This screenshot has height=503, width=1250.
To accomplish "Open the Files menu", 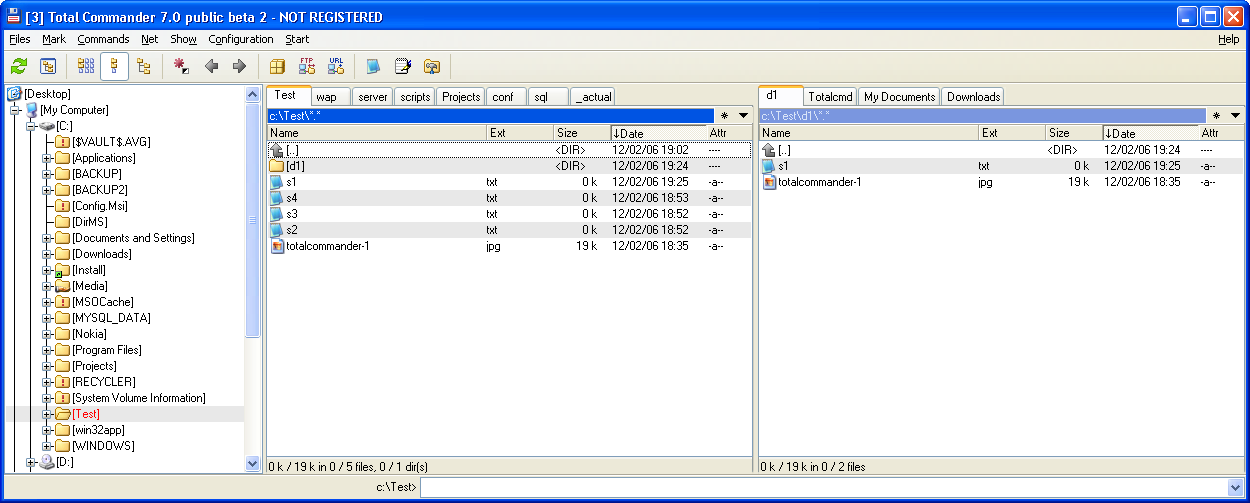I will click(20, 40).
